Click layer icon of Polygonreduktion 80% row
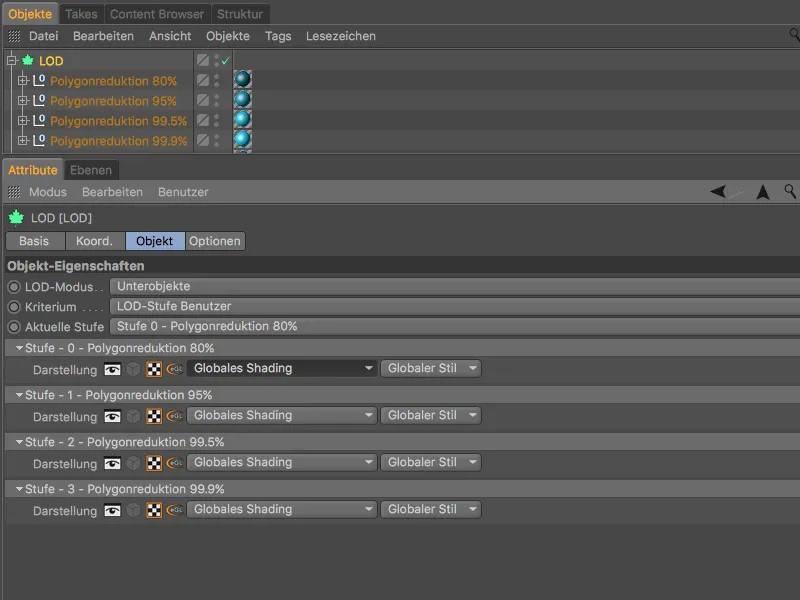 (x=203, y=80)
